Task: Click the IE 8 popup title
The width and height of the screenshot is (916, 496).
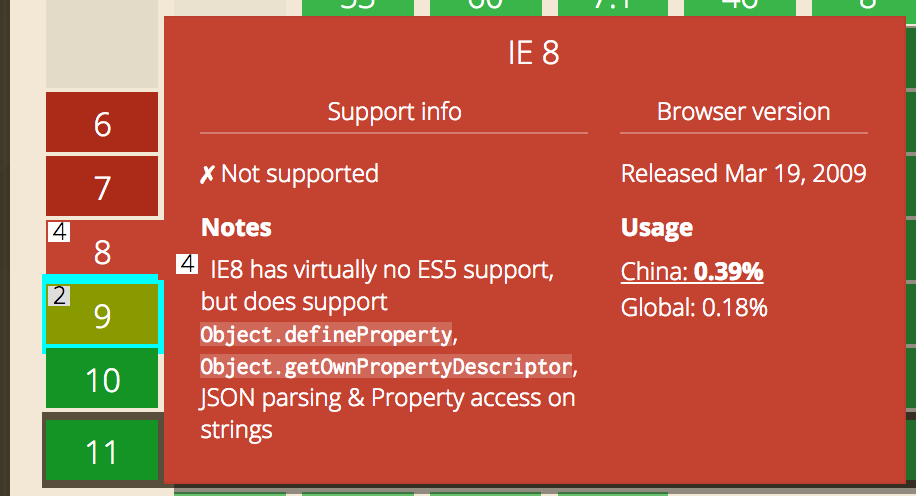Action: (x=533, y=53)
